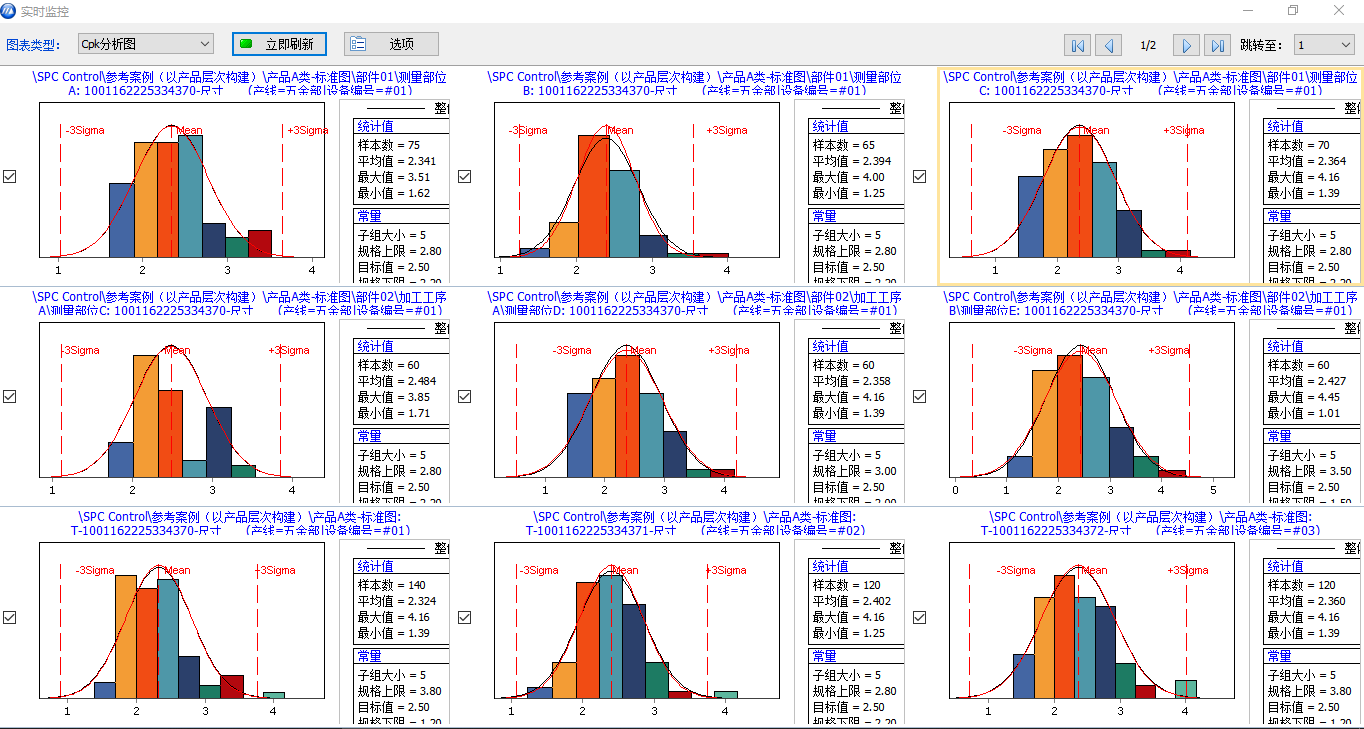Image resolution: width=1364 pixels, height=729 pixels.
Task: Click the red bar in chart A histogram
Action: (260, 243)
